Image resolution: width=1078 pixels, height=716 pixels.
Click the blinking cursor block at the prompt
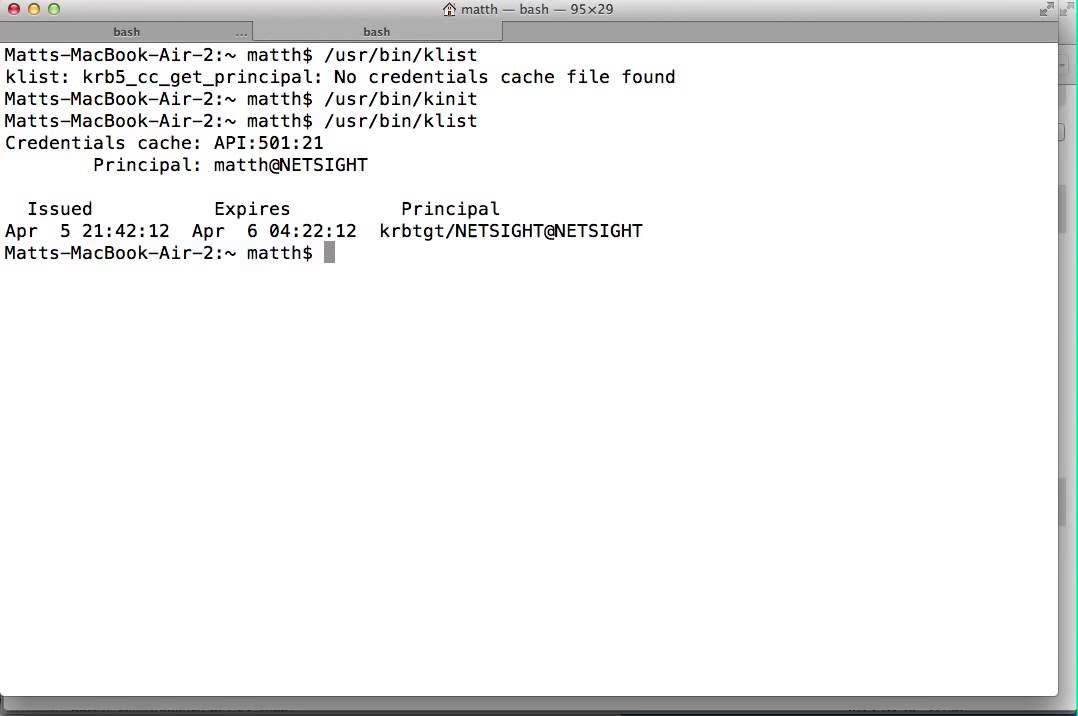pos(329,253)
